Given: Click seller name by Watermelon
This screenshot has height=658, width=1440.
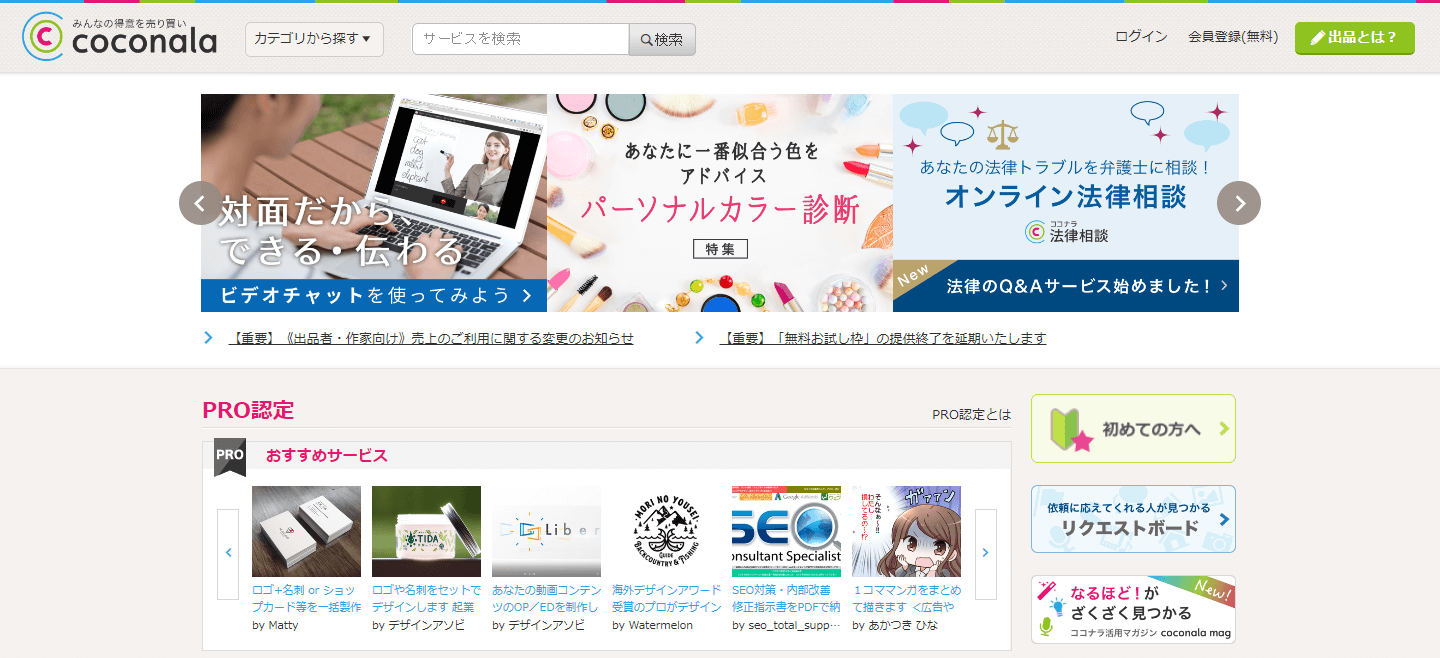Looking at the screenshot, I should pyautogui.click(x=652, y=625).
